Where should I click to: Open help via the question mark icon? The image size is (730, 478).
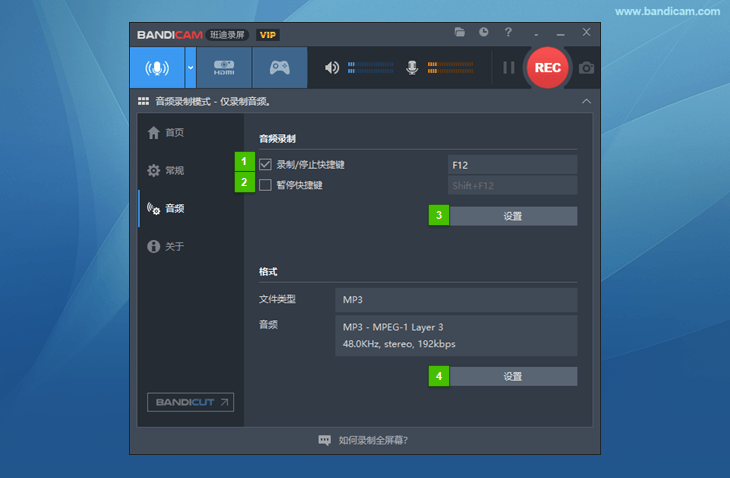pos(508,32)
